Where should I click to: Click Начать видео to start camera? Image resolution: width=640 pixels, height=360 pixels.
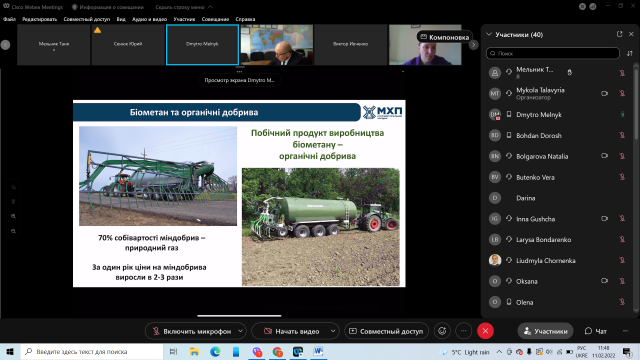point(291,331)
